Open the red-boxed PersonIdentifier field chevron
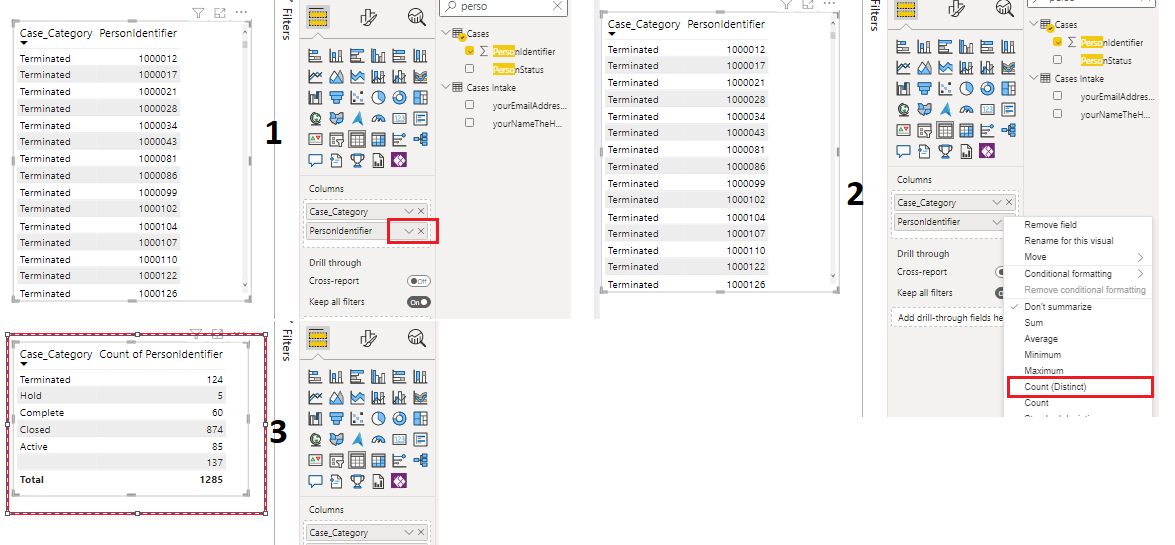The width and height of the screenshot is (1175, 545). click(x=408, y=231)
